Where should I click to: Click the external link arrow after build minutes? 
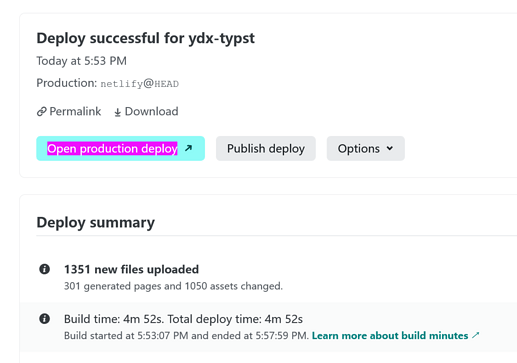476,335
